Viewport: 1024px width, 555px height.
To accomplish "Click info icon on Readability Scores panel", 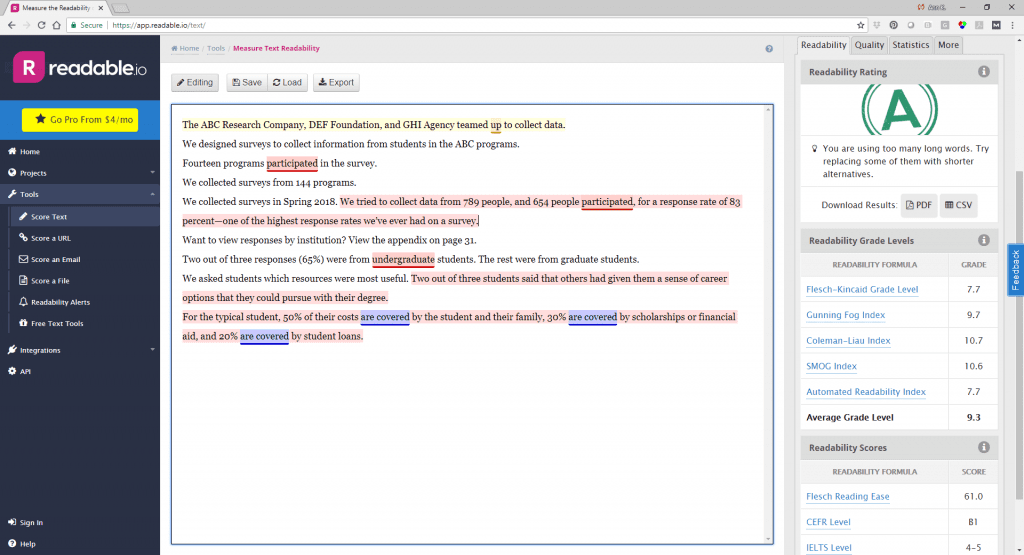I will 984,447.
